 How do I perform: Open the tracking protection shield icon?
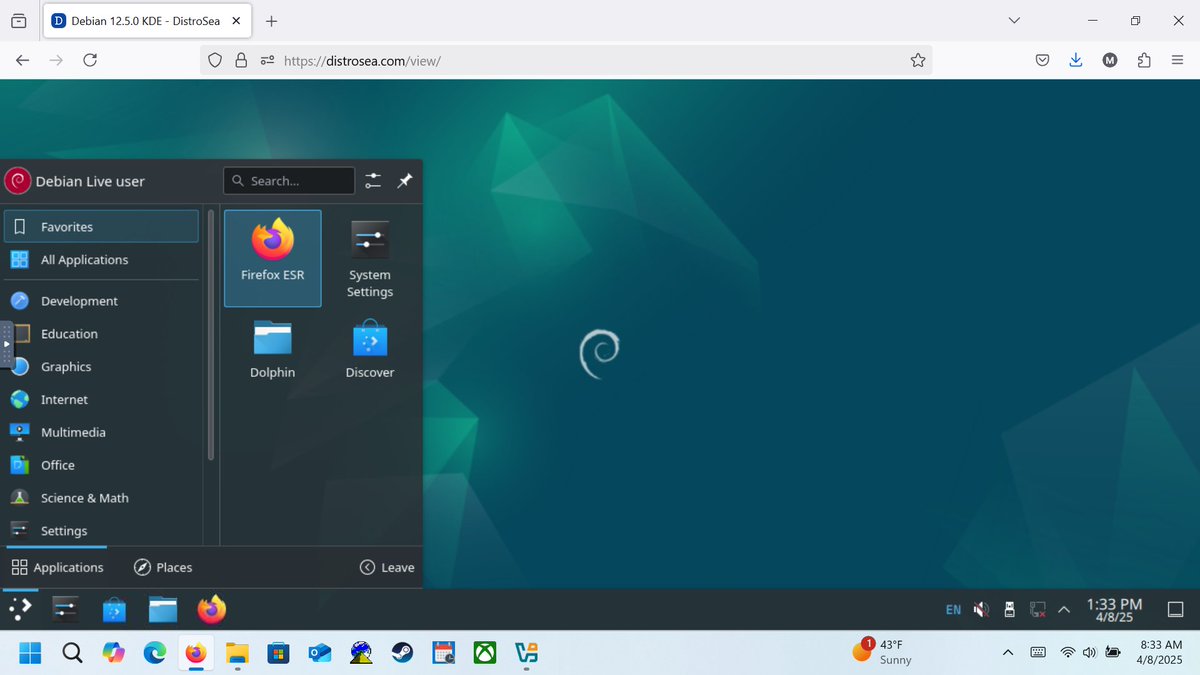click(215, 60)
